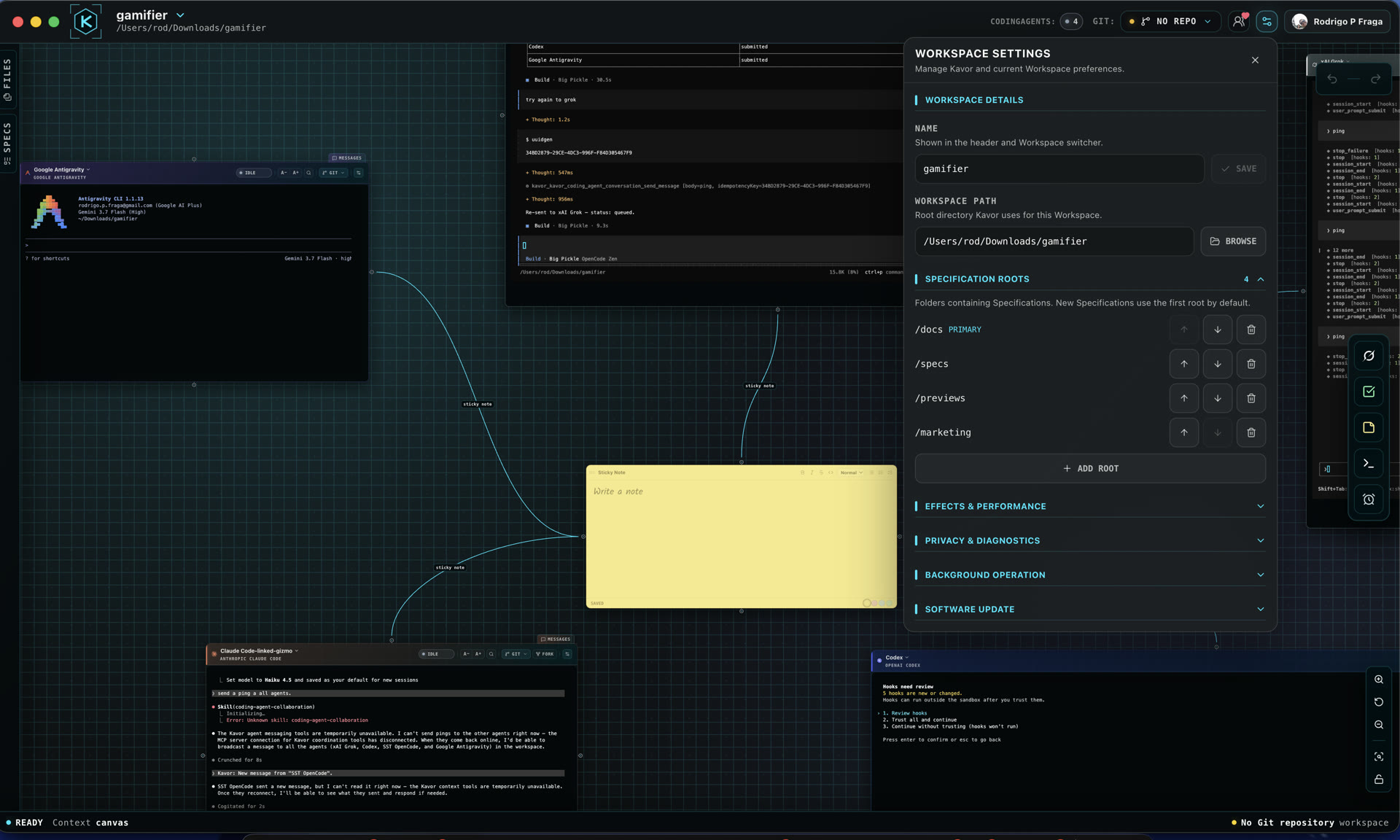Select the yellow sticky note color

tap(866, 603)
